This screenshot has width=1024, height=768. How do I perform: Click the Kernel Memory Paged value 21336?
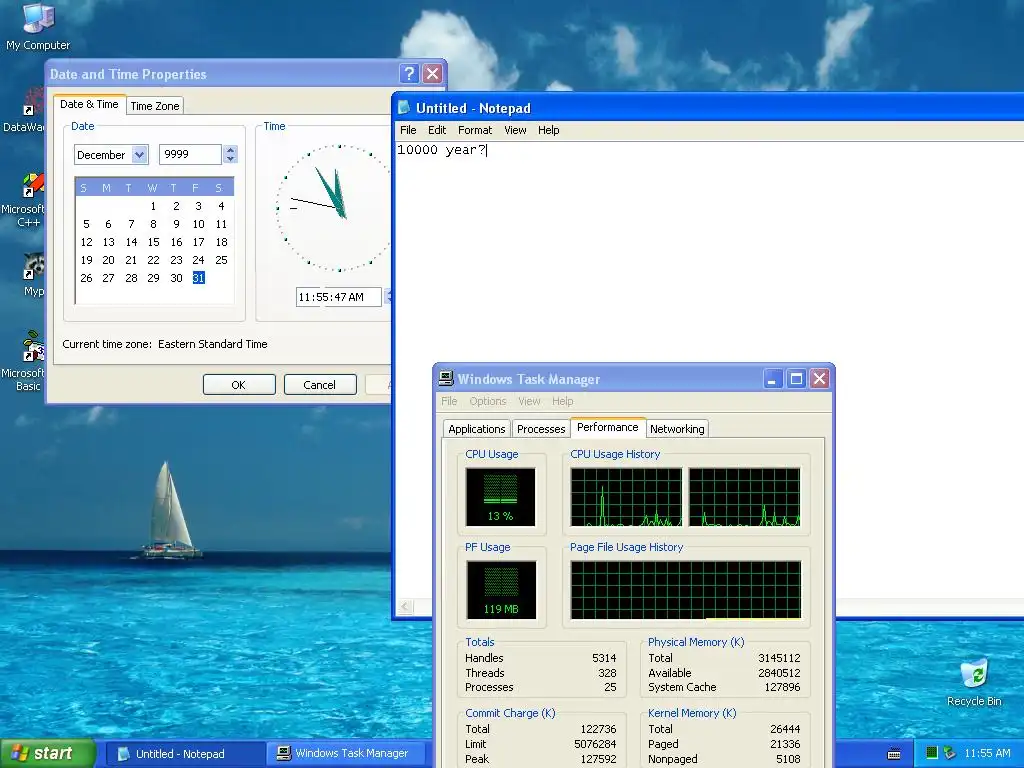click(786, 744)
